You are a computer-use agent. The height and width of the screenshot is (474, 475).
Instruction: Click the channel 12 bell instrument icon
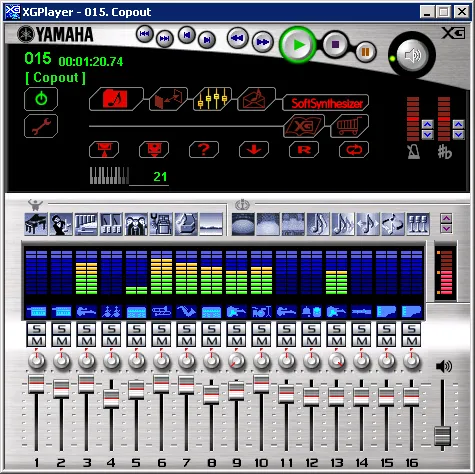pyautogui.click(x=311, y=312)
